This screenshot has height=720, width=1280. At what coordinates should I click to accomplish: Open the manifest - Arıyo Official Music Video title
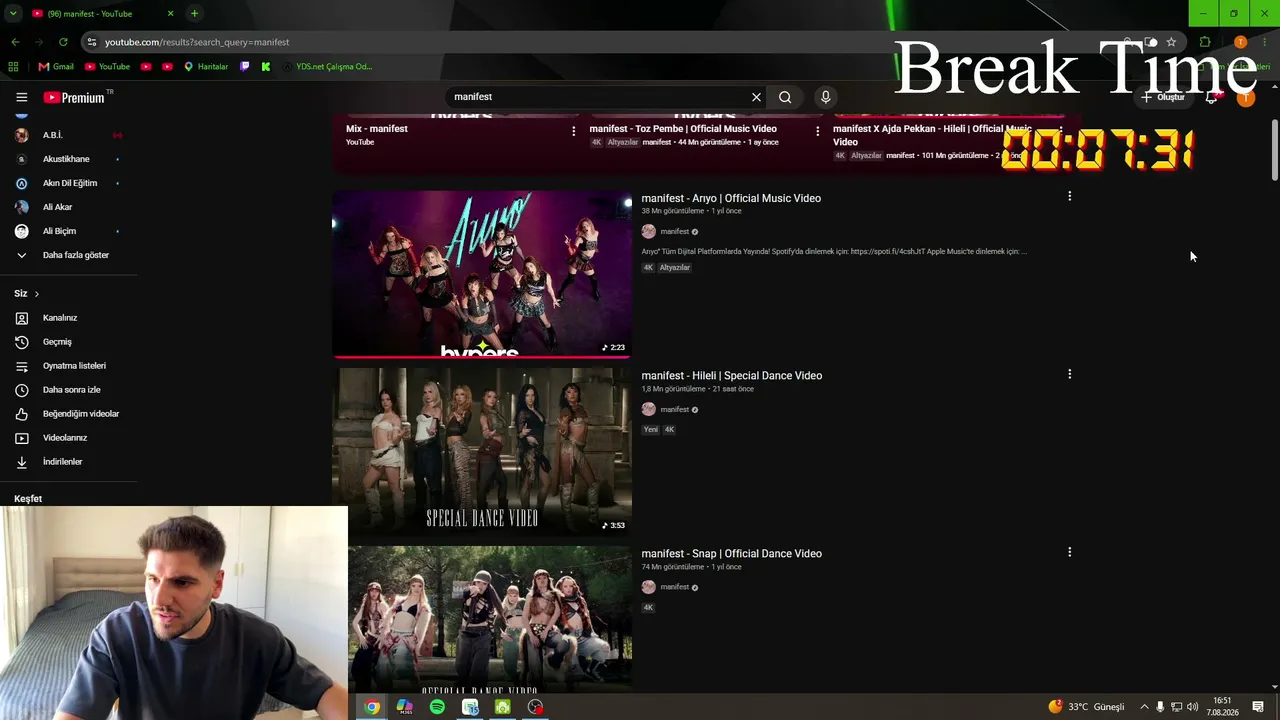coord(731,198)
